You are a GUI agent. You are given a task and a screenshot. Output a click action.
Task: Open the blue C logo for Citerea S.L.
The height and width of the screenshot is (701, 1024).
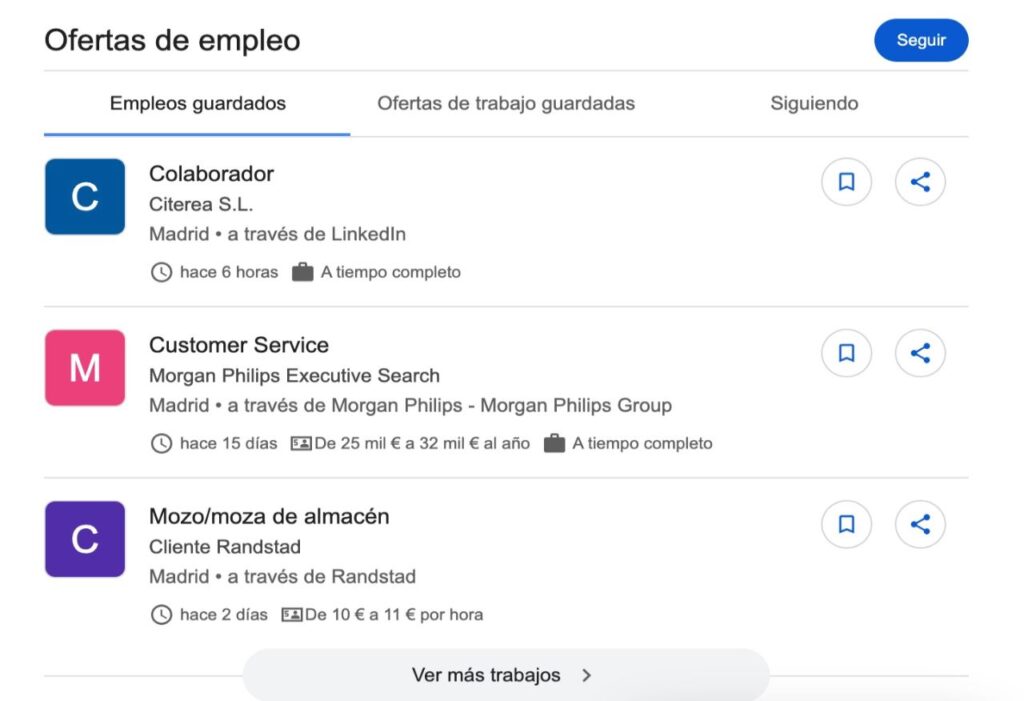click(85, 197)
